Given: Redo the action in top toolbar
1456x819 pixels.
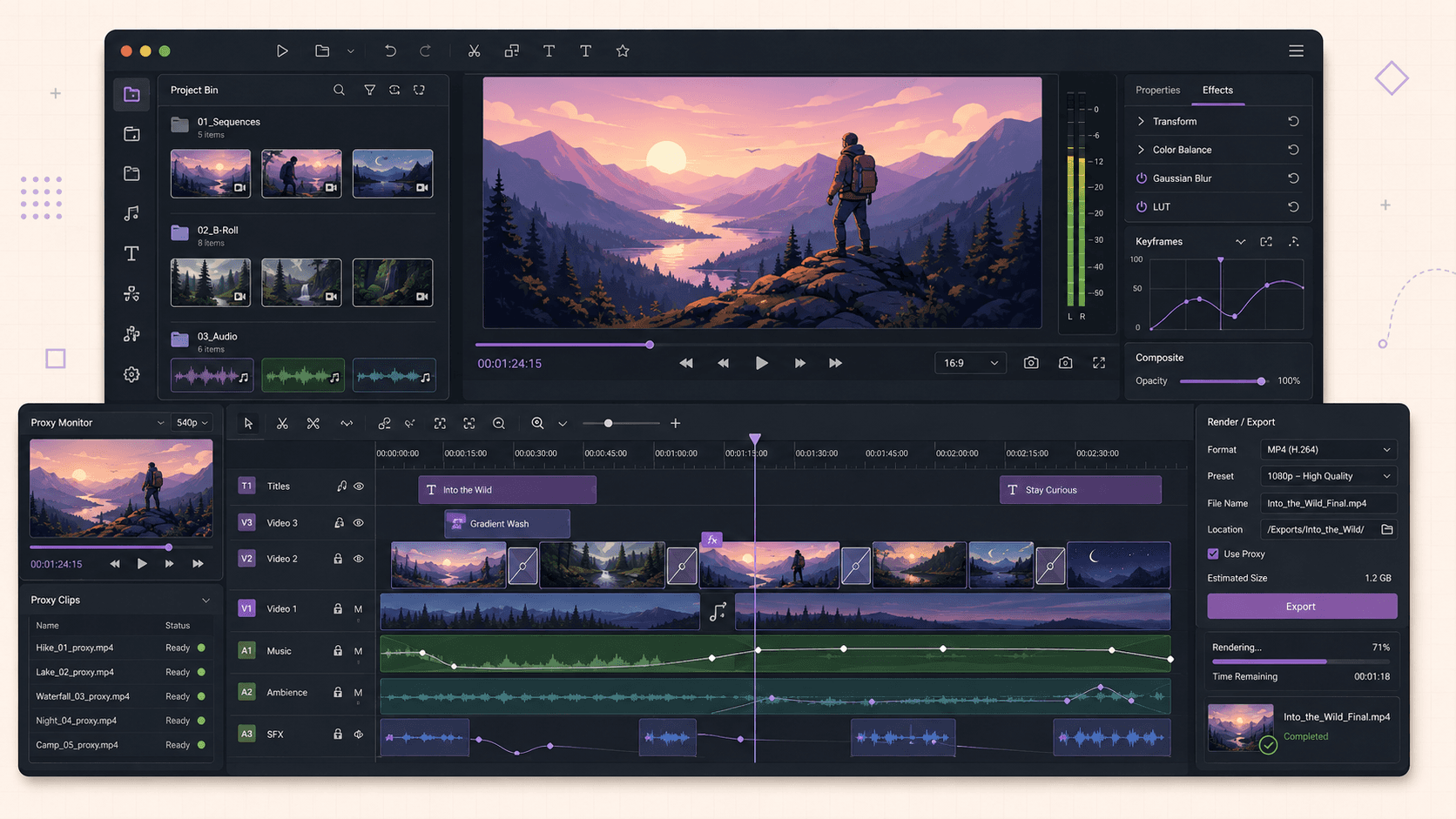Looking at the screenshot, I should click(x=425, y=51).
